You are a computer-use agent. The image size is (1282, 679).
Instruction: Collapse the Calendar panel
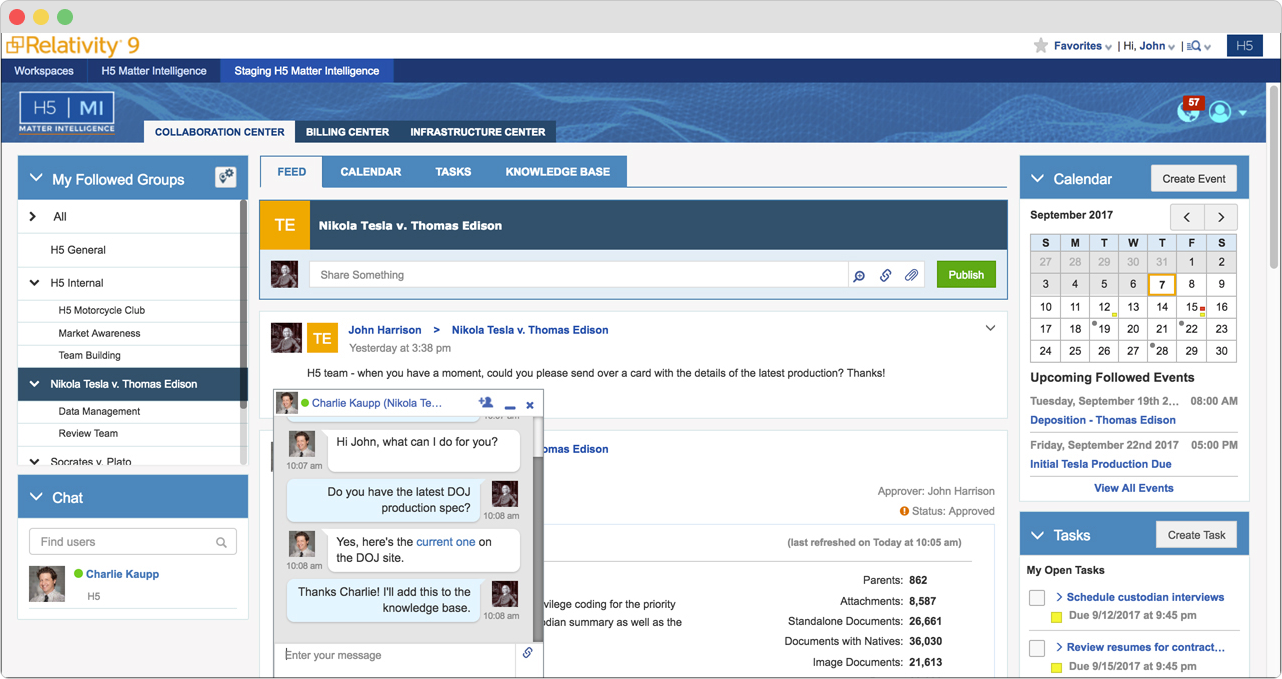coord(1037,178)
